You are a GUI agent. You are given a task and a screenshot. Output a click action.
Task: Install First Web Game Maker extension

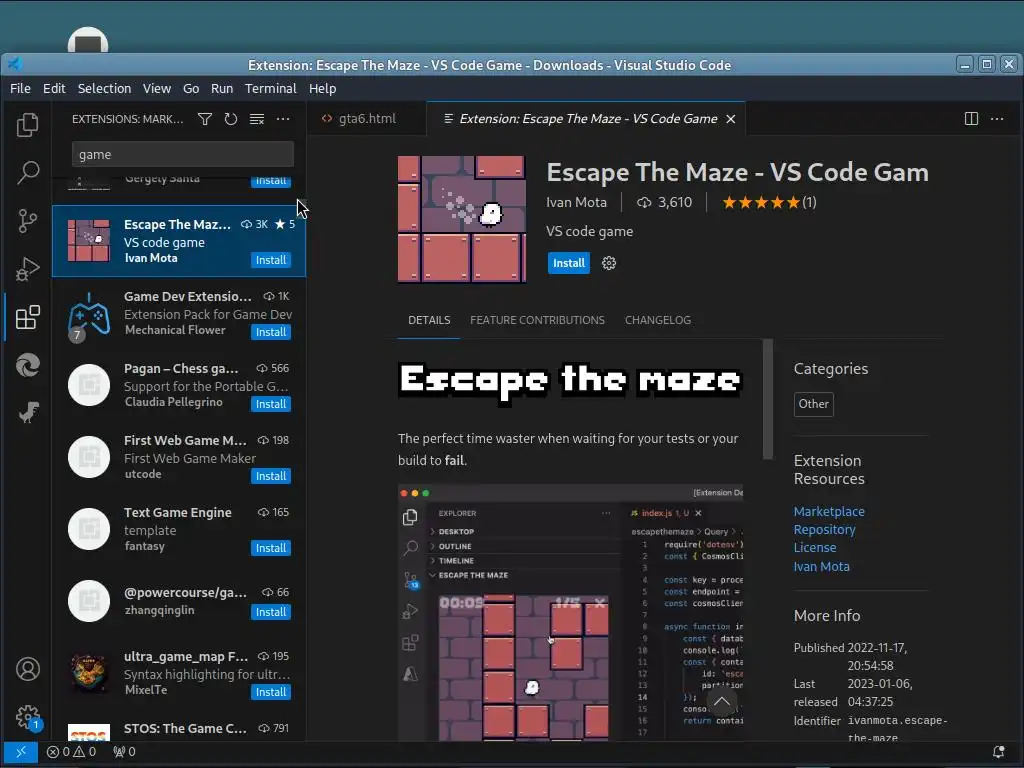[x=270, y=476]
